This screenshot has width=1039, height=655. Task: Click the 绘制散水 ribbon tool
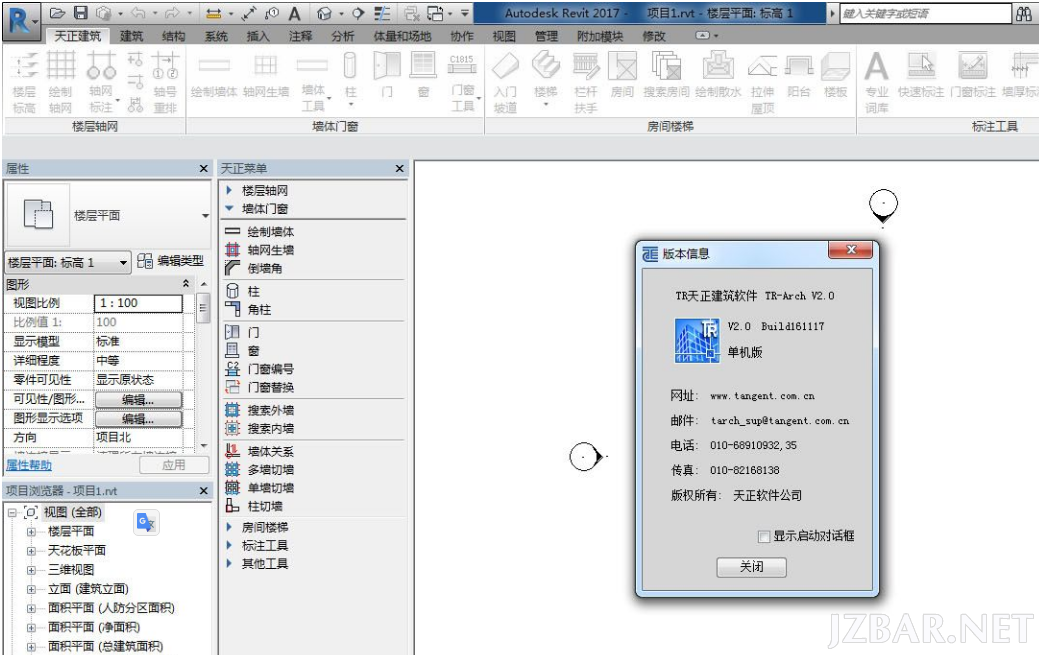(718, 77)
